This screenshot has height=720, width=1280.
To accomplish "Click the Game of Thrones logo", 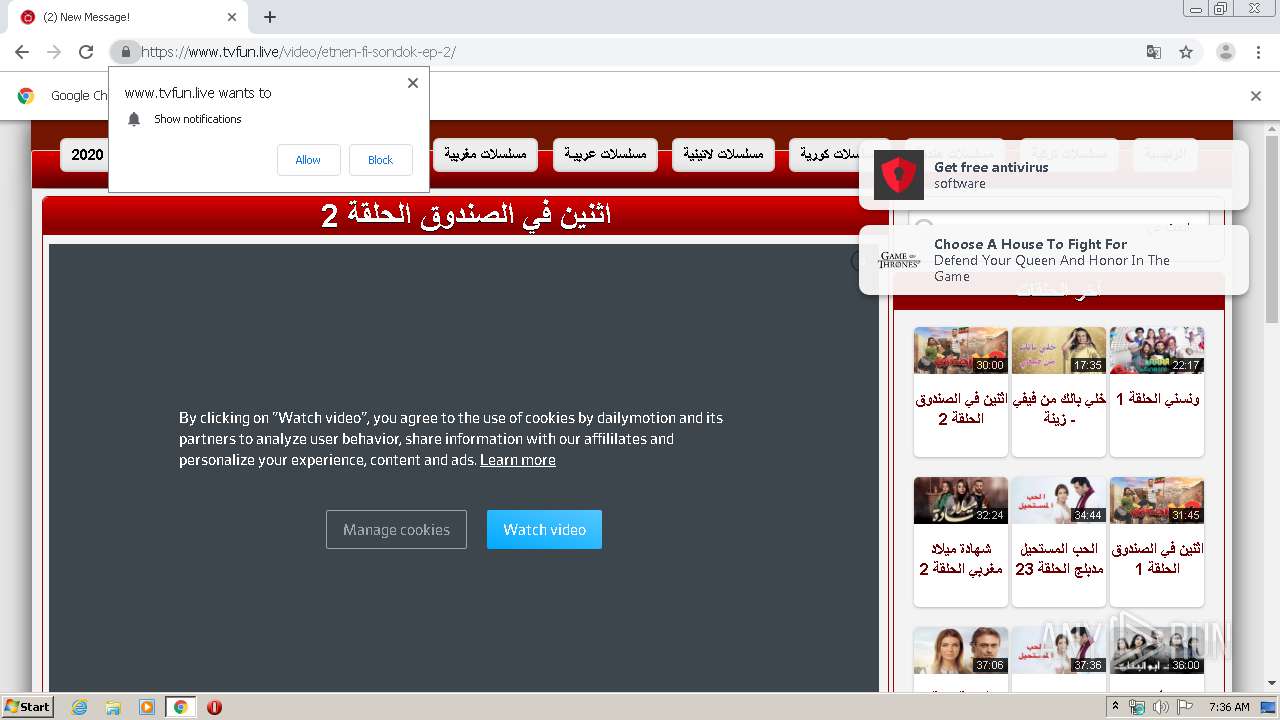I will tap(899, 260).
